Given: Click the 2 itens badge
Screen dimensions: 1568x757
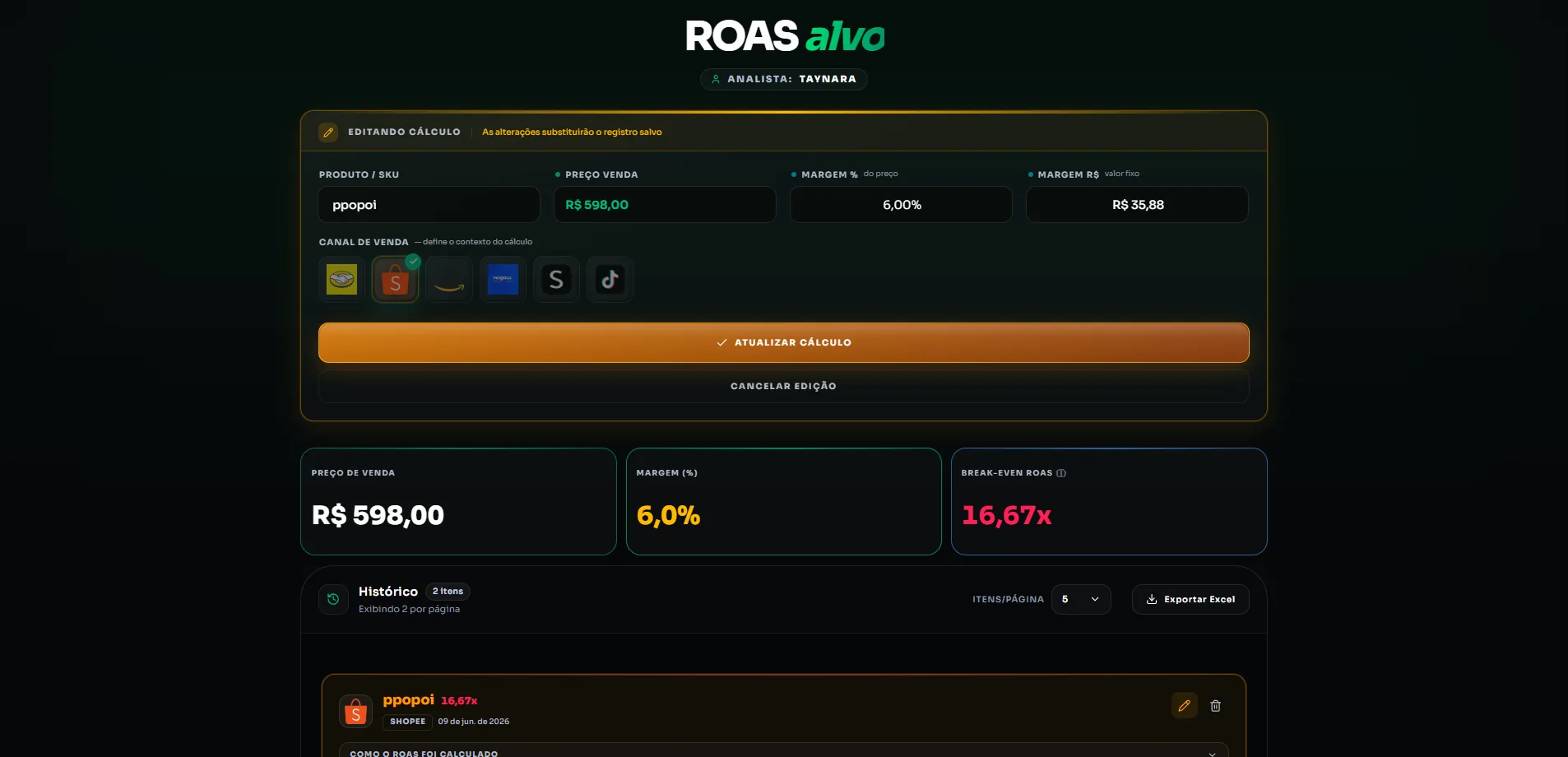Looking at the screenshot, I should pos(448,591).
